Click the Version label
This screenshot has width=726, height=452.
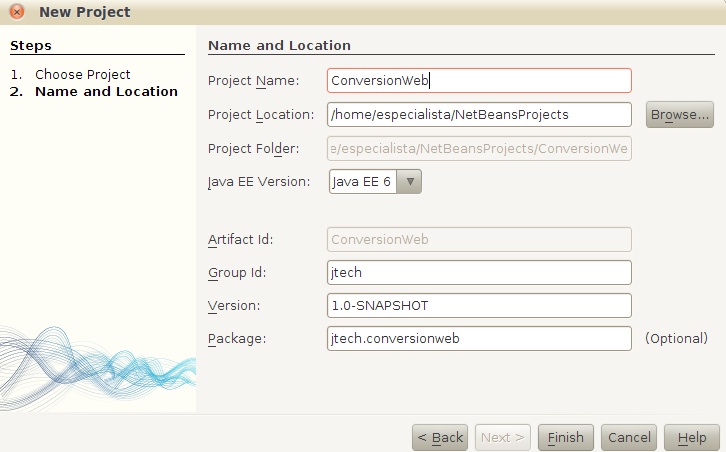[x=234, y=306]
